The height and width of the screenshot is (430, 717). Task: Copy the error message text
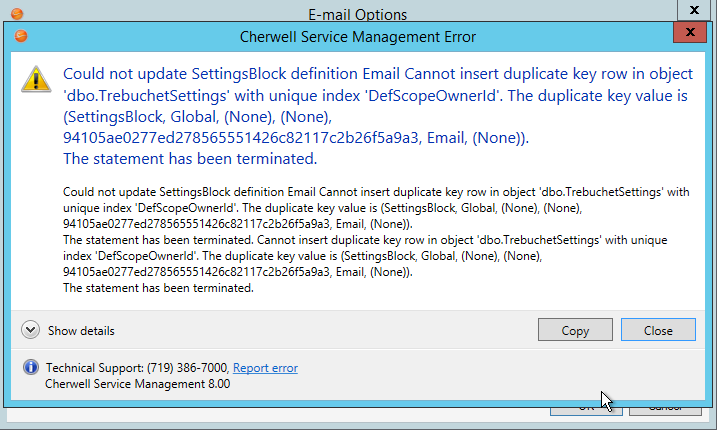coord(575,330)
